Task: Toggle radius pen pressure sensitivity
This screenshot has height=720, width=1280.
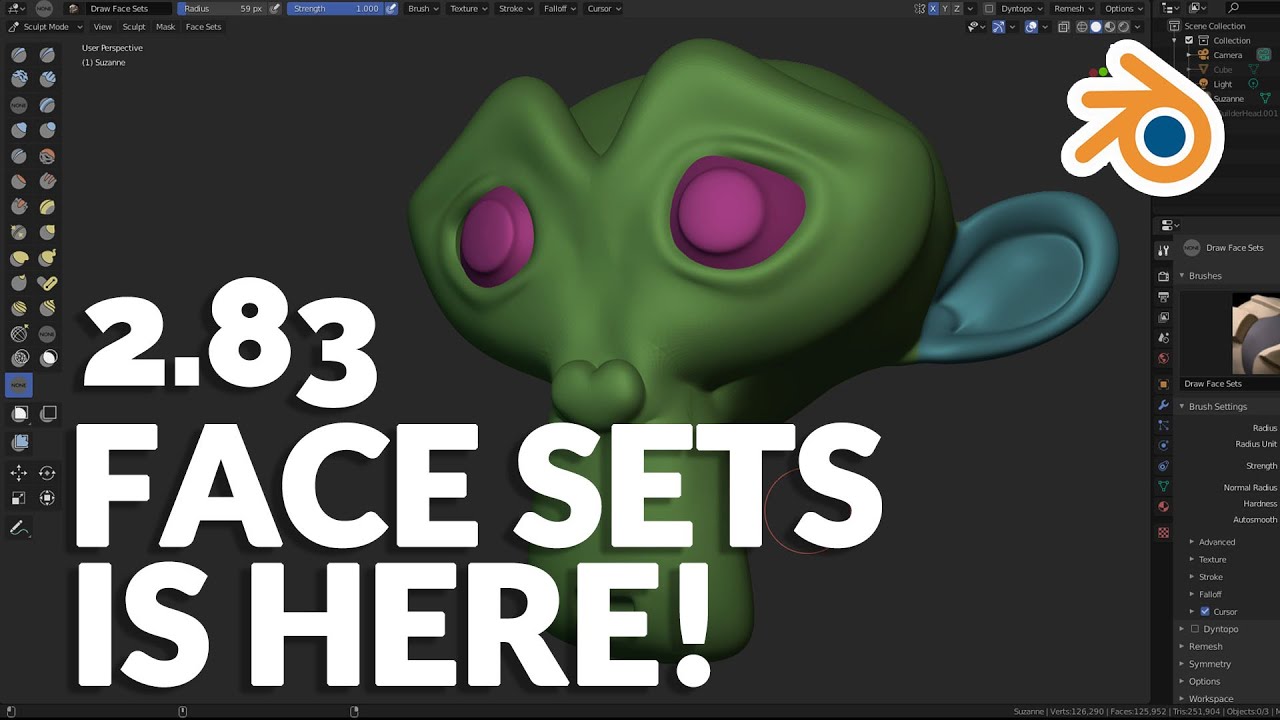Action: point(275,8)
